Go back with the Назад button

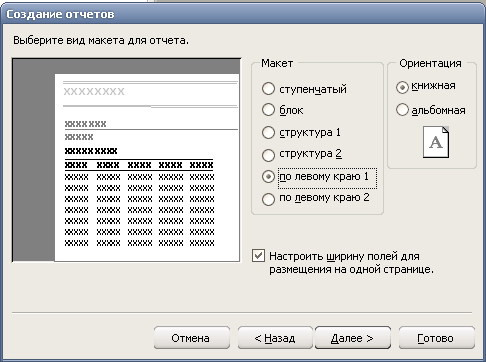(x=275, y=338)
